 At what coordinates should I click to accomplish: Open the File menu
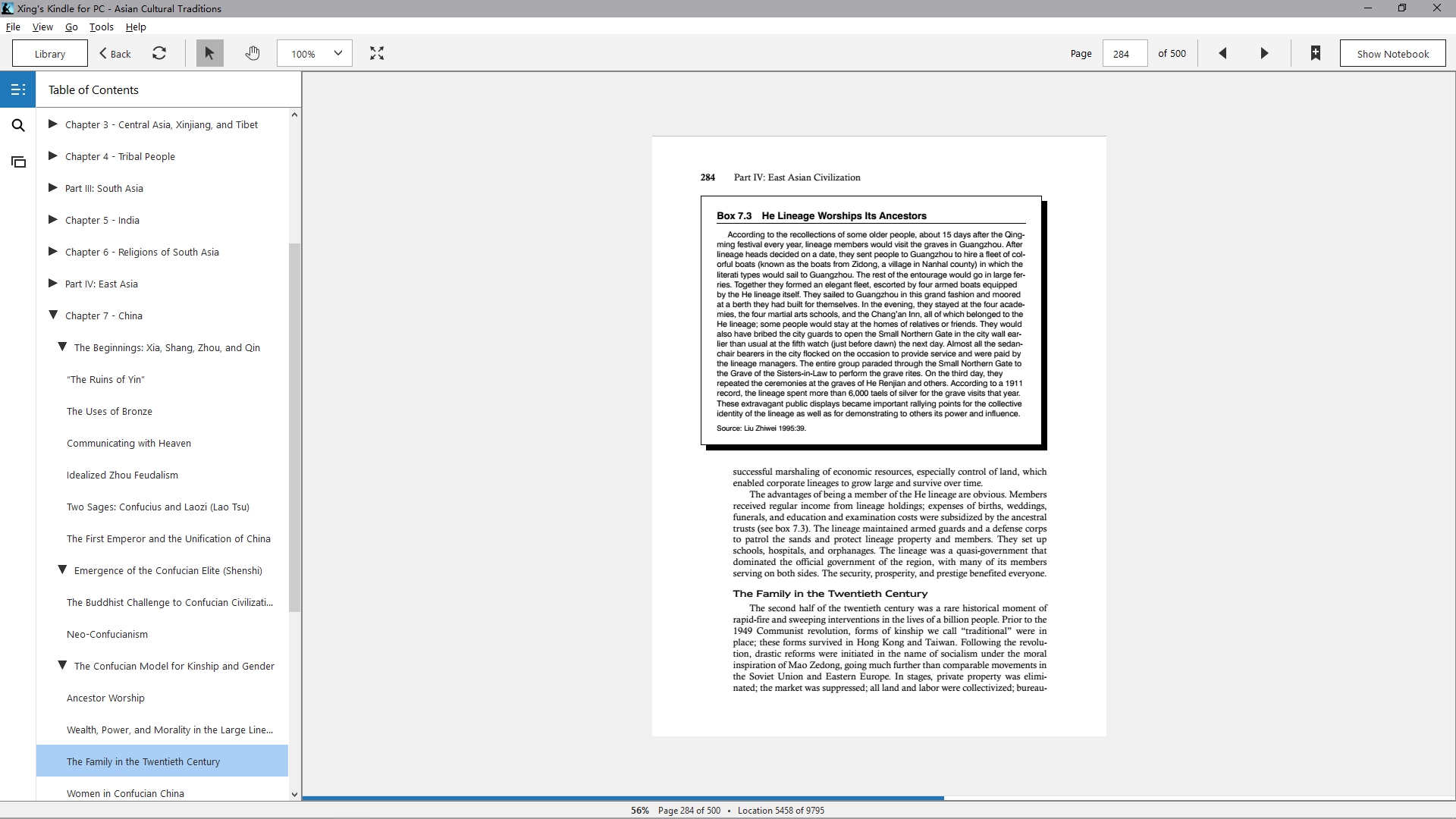coord(13,27)
